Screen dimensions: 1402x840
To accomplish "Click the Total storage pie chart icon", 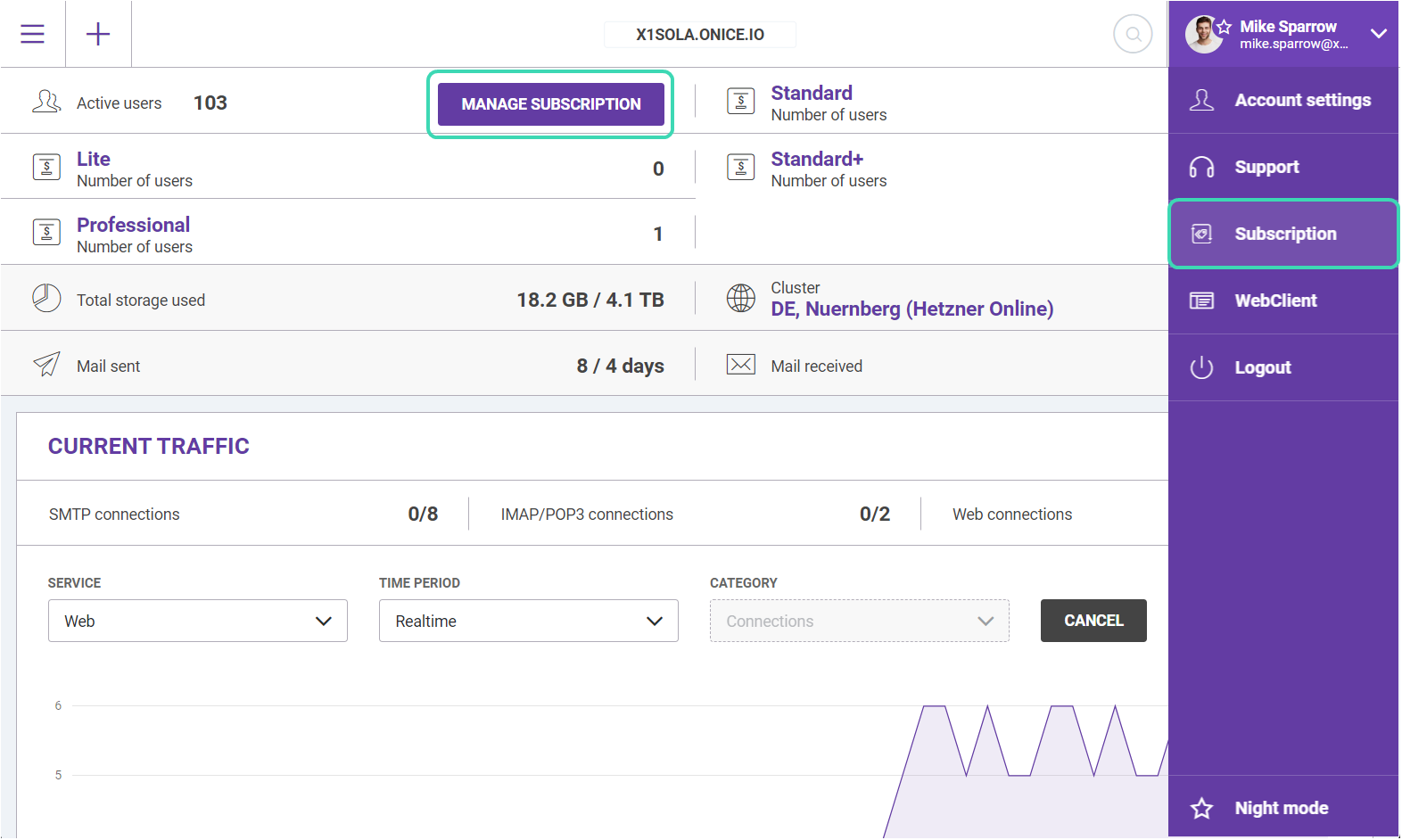I will click(46, 299).
